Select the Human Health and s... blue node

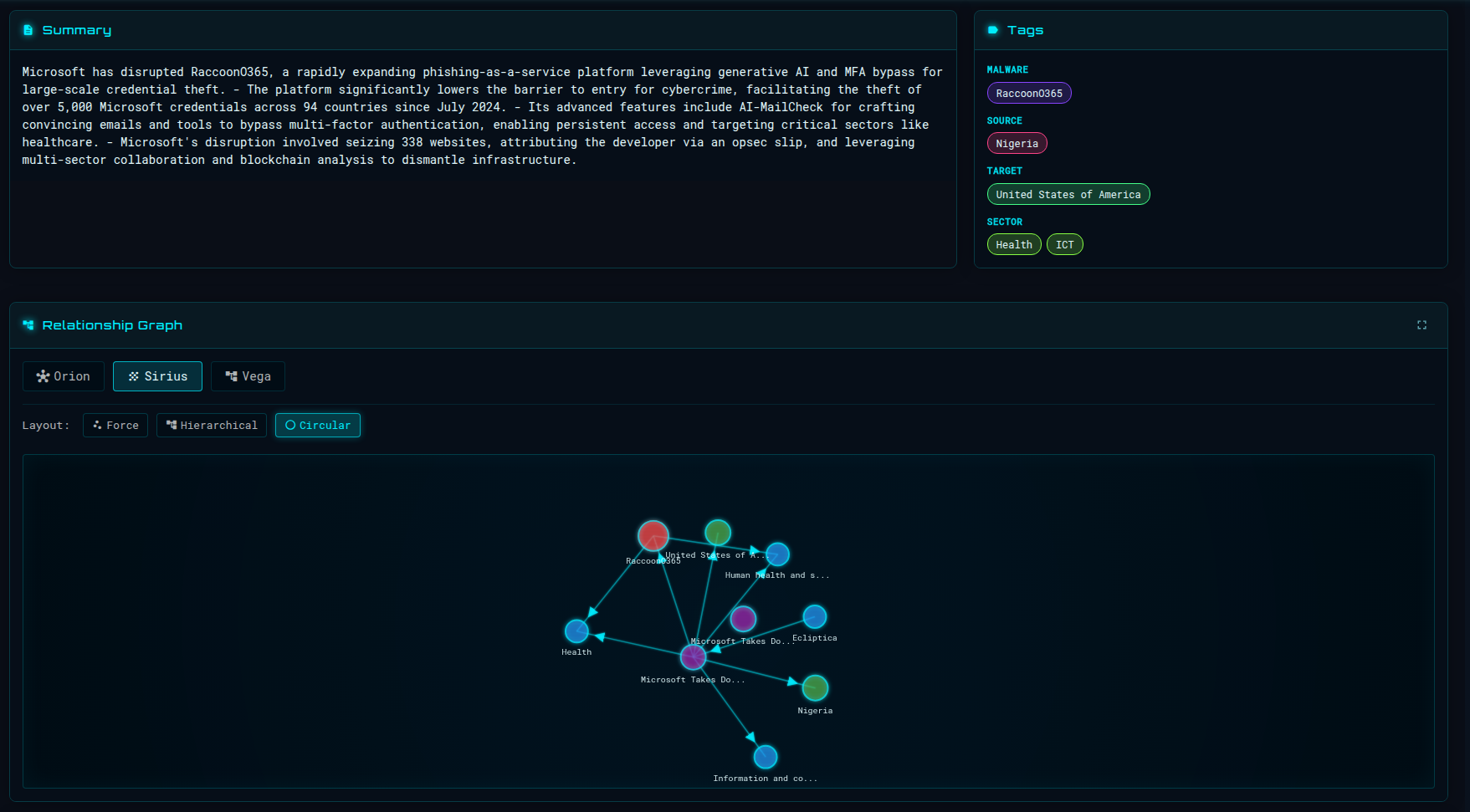coord(778,554)
